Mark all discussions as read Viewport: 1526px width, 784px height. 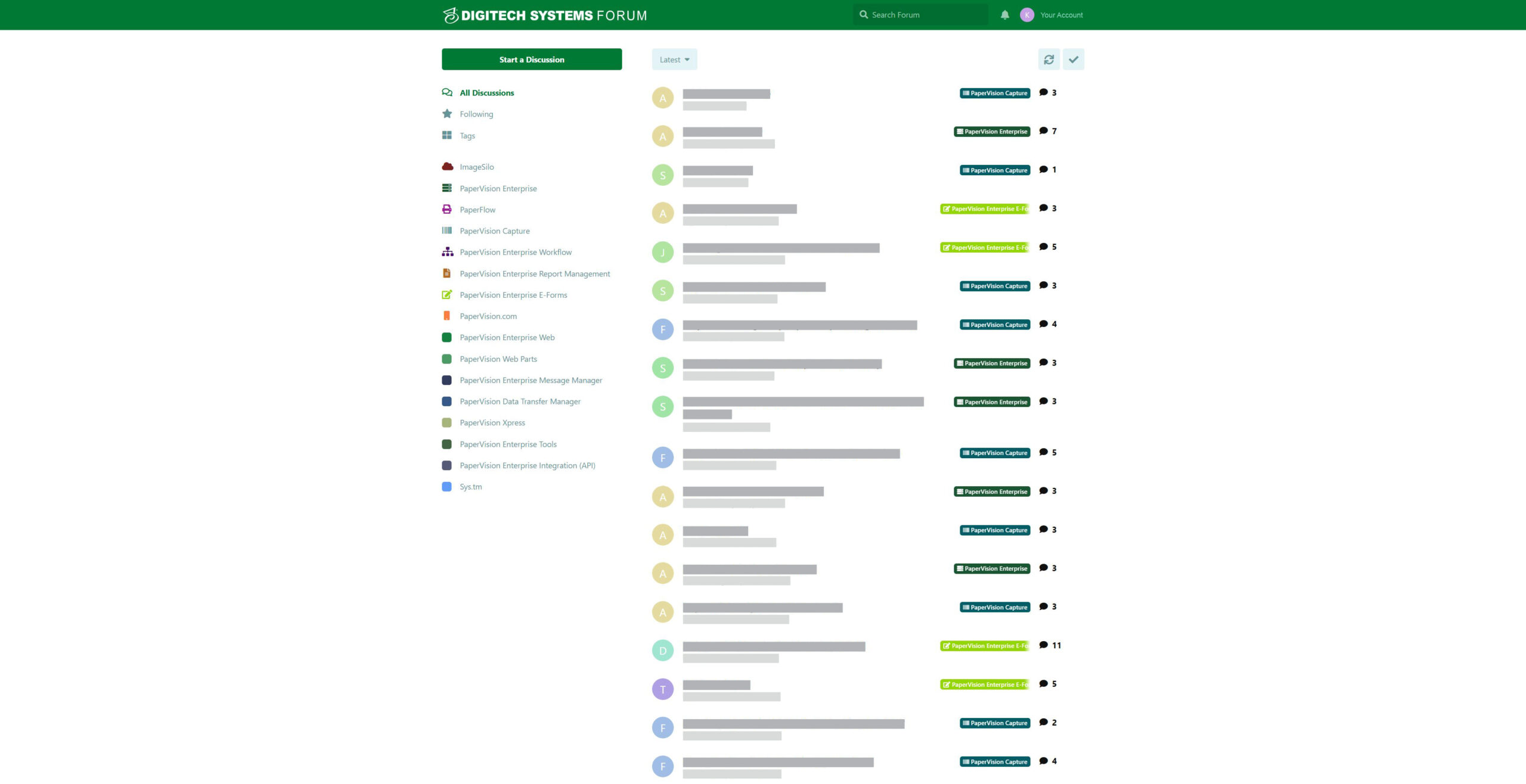[x=1074, y=60]
